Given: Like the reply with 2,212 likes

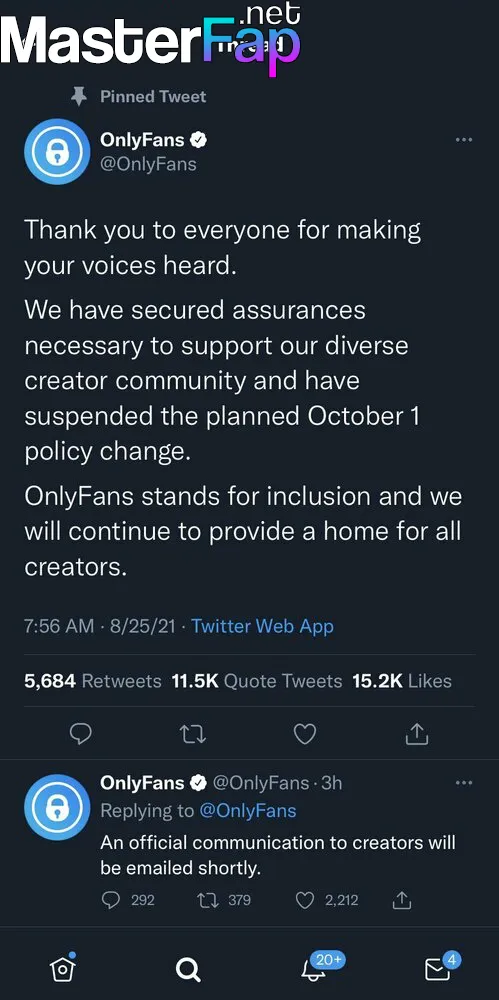Looking at the screenshot, I should (x=327, y=900).
